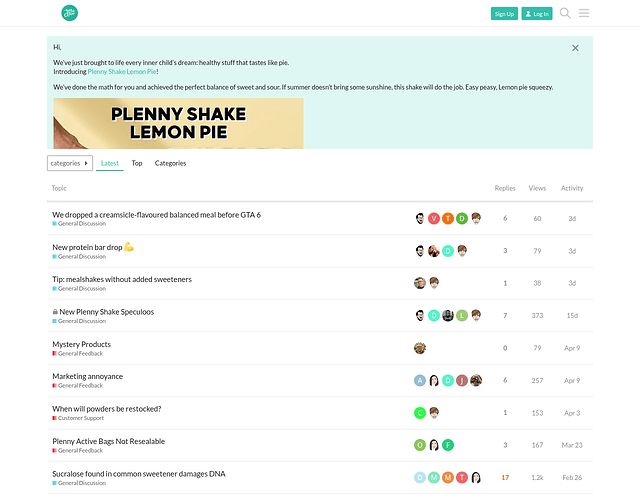Click Customer Support category under powders restocked
This screenshot has width=640, height=500.
(78, 418)
